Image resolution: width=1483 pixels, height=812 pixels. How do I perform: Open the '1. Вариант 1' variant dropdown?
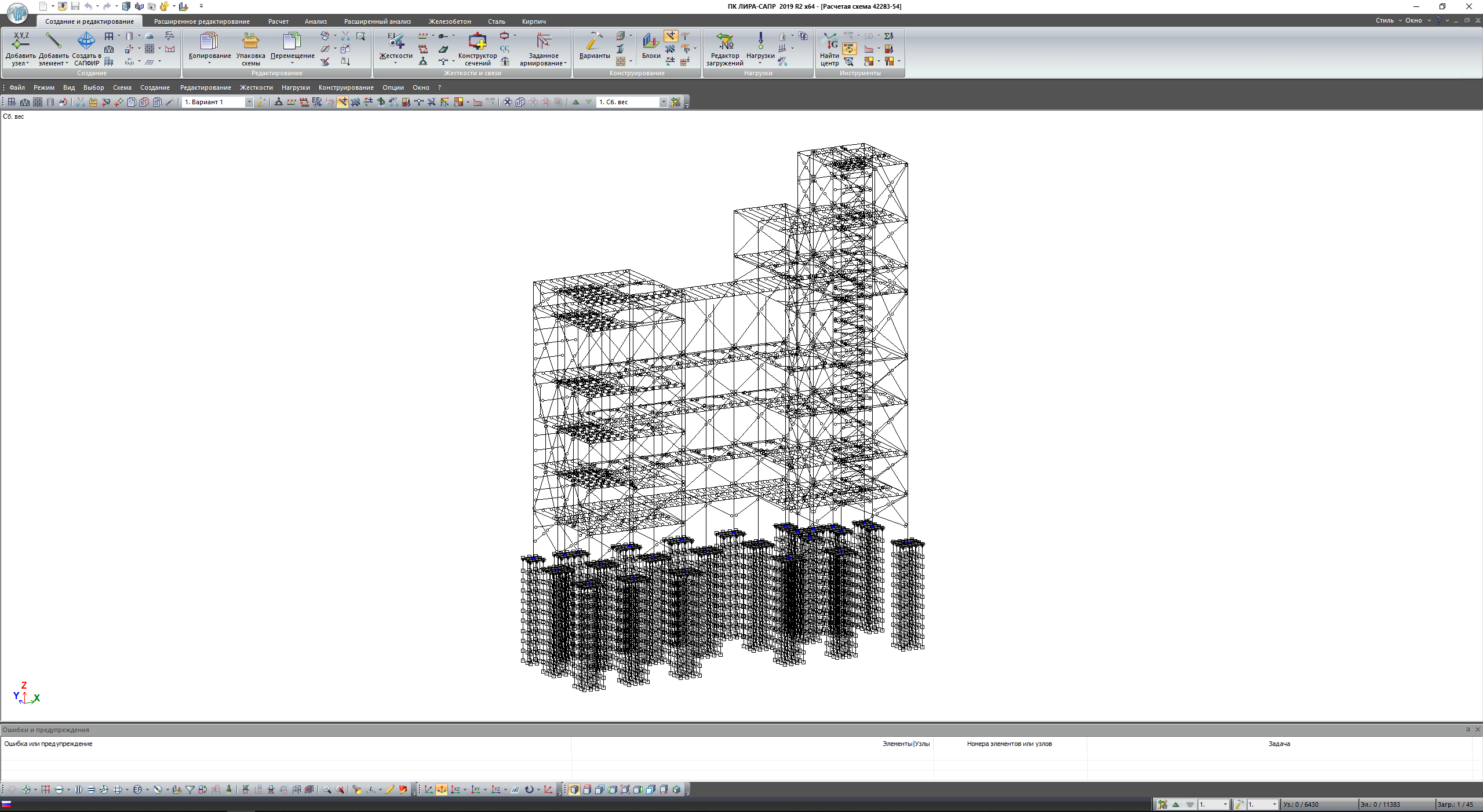[249, 102]
